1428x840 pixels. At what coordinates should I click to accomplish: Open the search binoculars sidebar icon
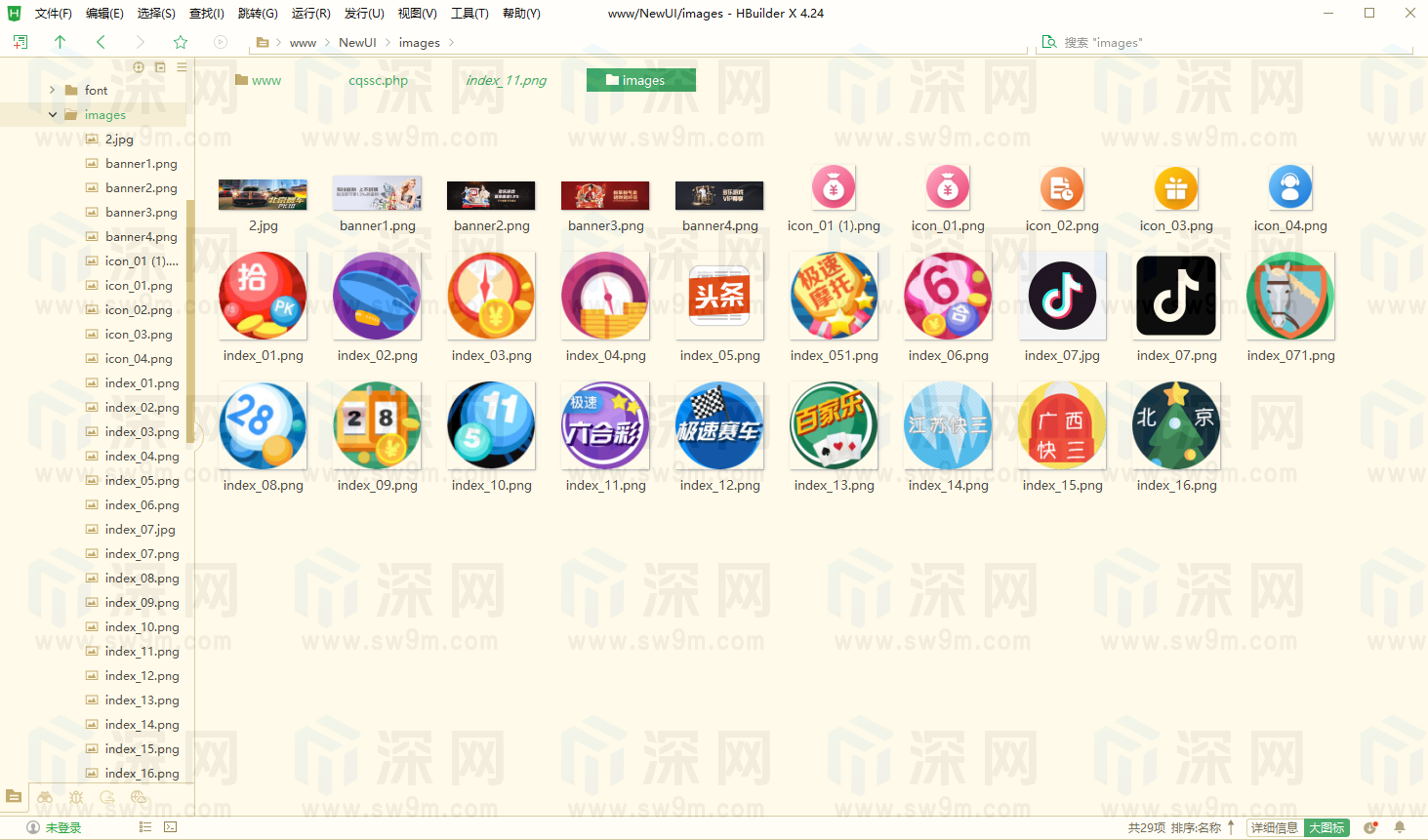tap(45, 797)
